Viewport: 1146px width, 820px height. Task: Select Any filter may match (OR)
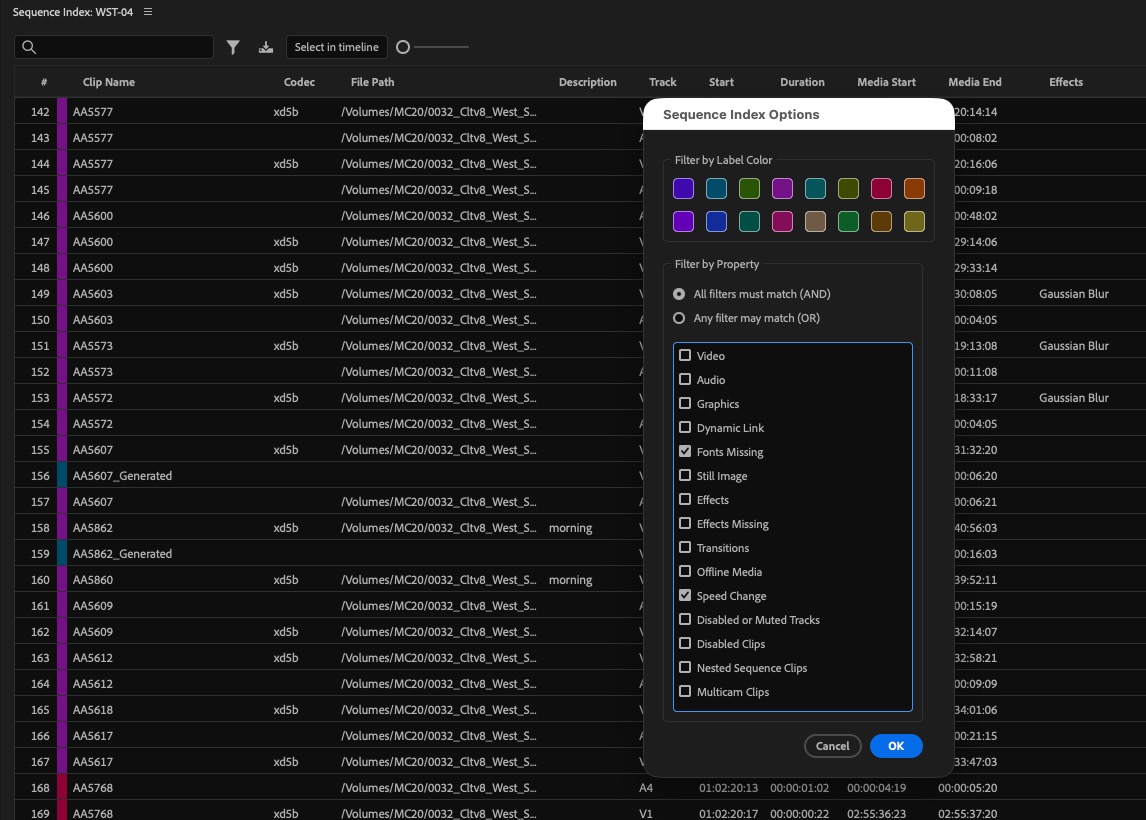click(679, 318)
